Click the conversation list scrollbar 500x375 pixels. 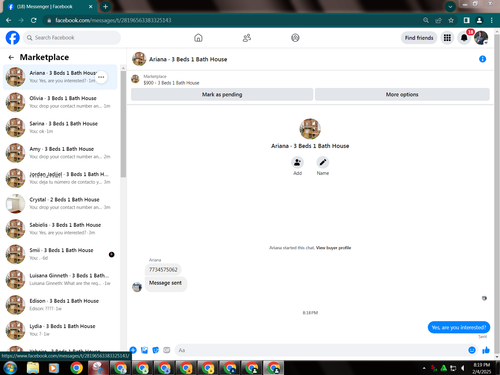(x=123, y=123)
